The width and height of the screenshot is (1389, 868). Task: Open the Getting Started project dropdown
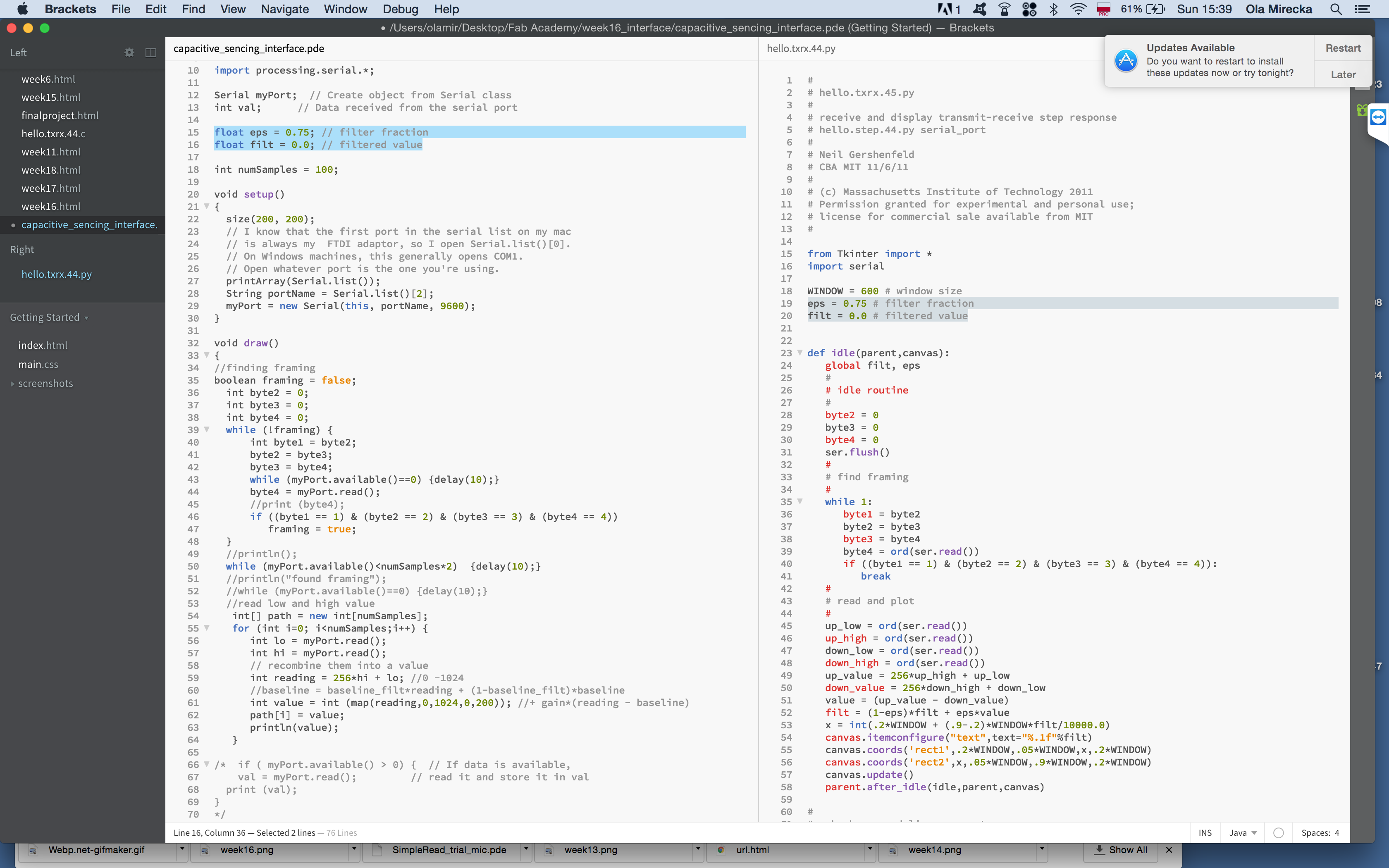(49, 317)
